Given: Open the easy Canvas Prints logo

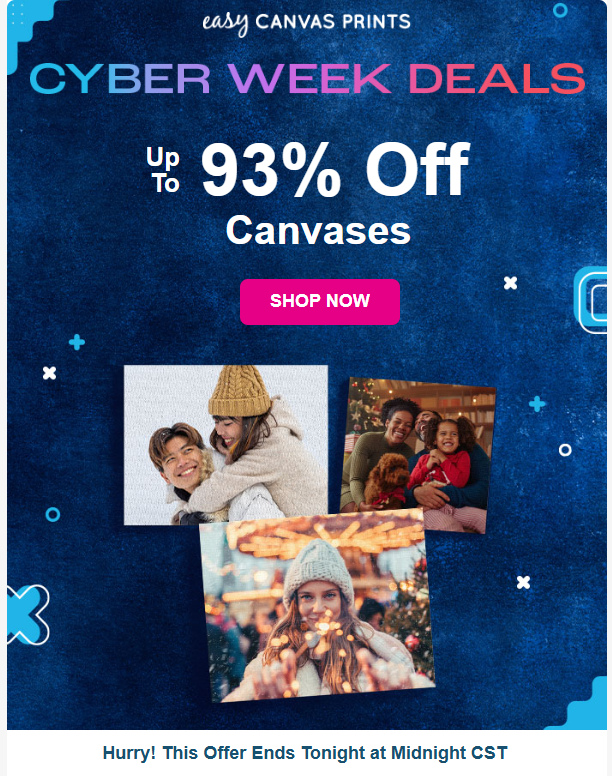Looking at the screenshot, I should point(307,23).
